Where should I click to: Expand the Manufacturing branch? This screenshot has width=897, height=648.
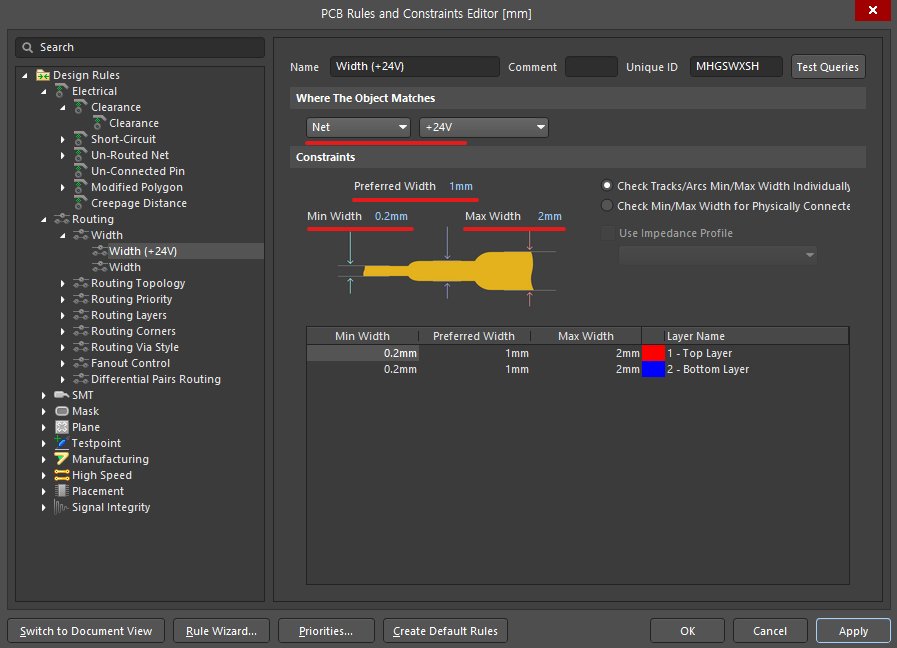click(44, 459)
